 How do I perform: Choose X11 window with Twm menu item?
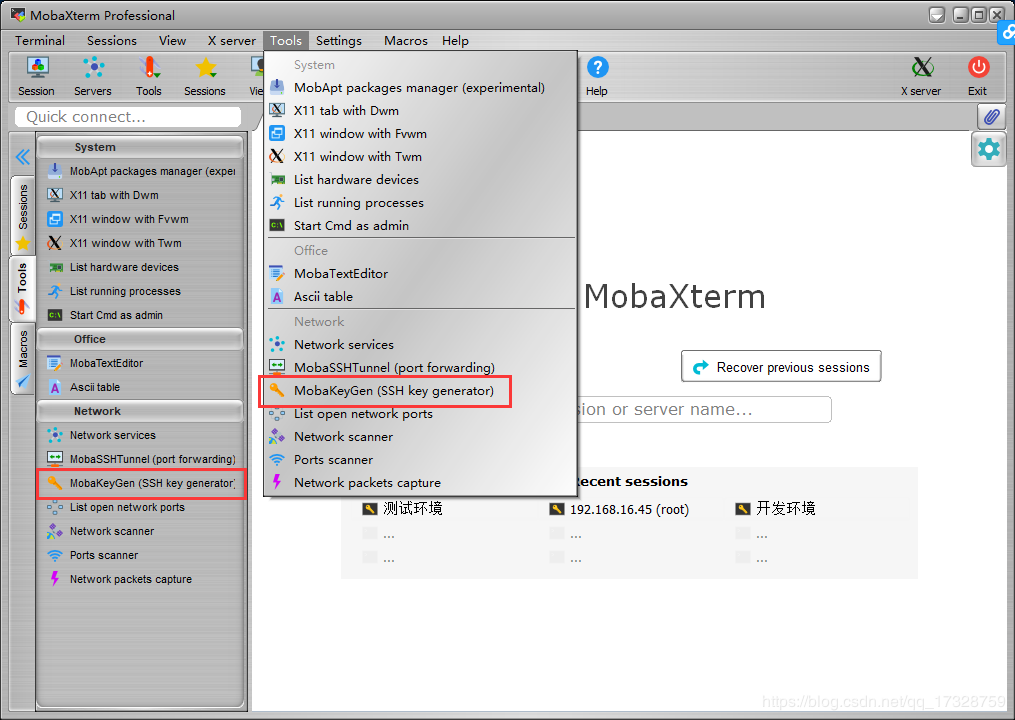tap(421, 157)
